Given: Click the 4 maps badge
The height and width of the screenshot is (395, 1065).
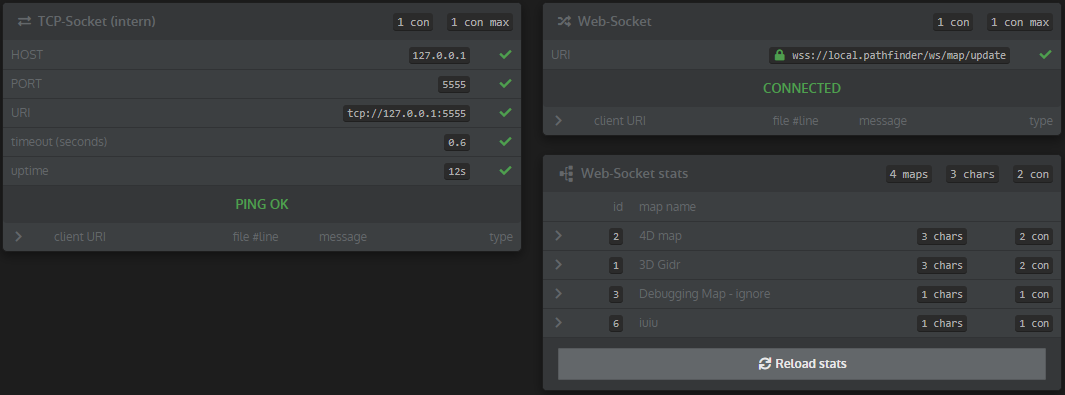Looking at the screenshot, I should click(x=908, y=174).
